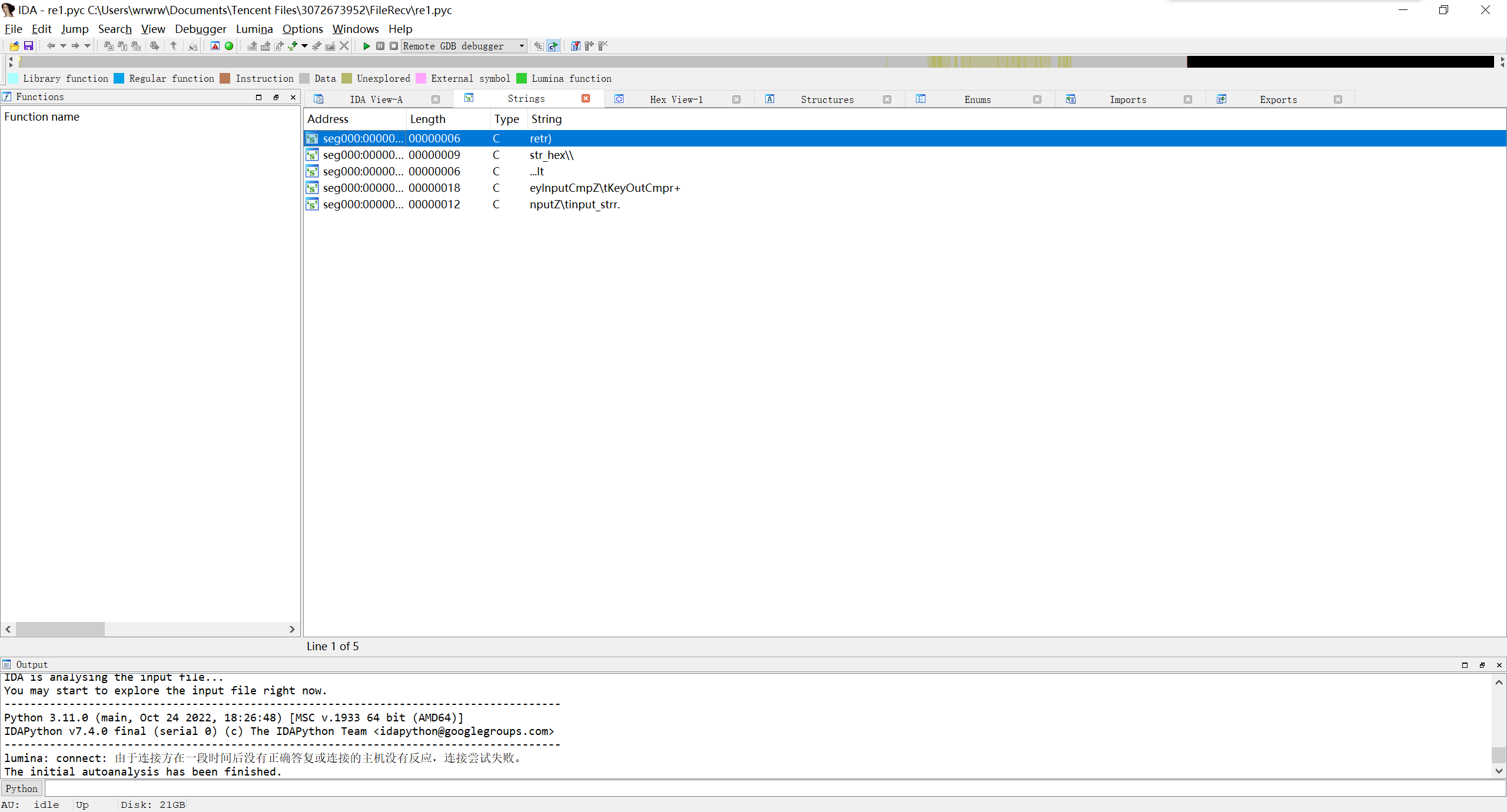Open the Remote GDB debugger dropdown
This screenshot has height=812, width=1507.
point(522,46)
